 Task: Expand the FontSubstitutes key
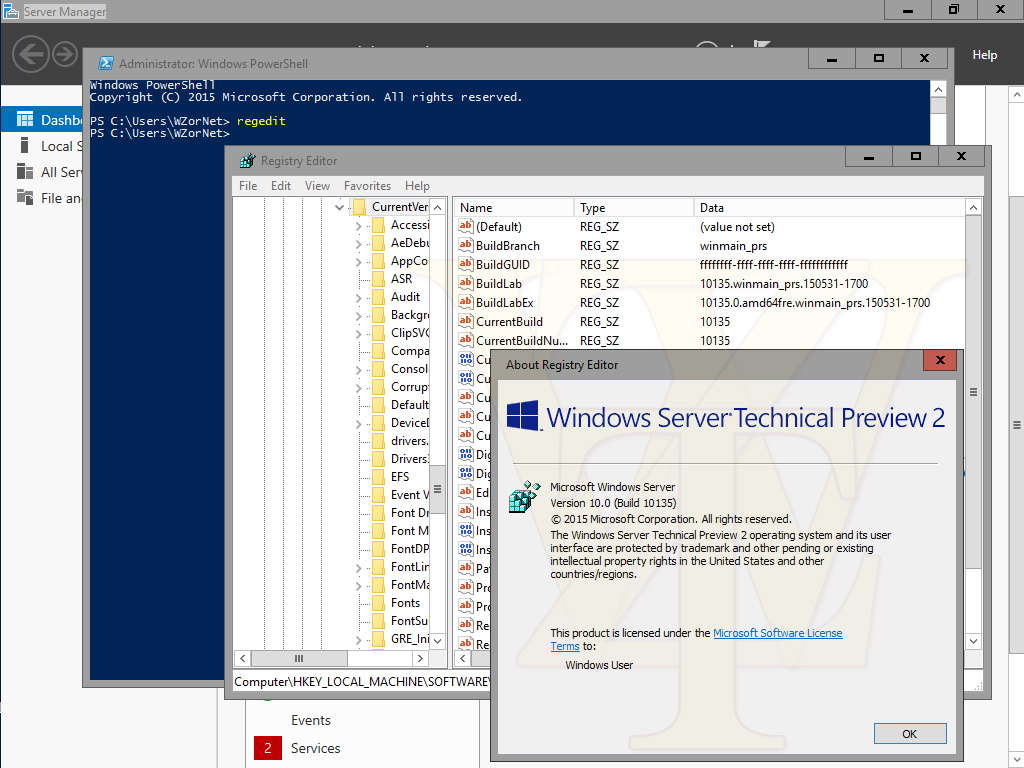pos(357,621)
